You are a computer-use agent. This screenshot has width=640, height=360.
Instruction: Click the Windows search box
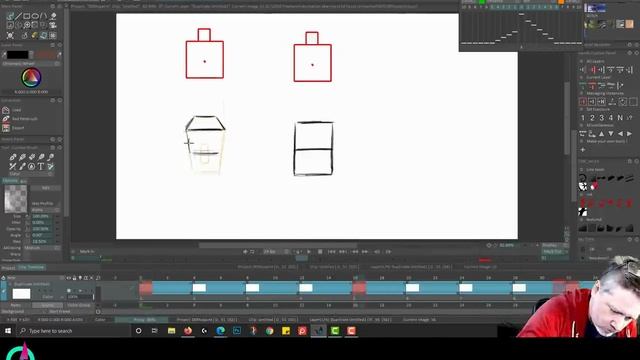tap(73, 331)
